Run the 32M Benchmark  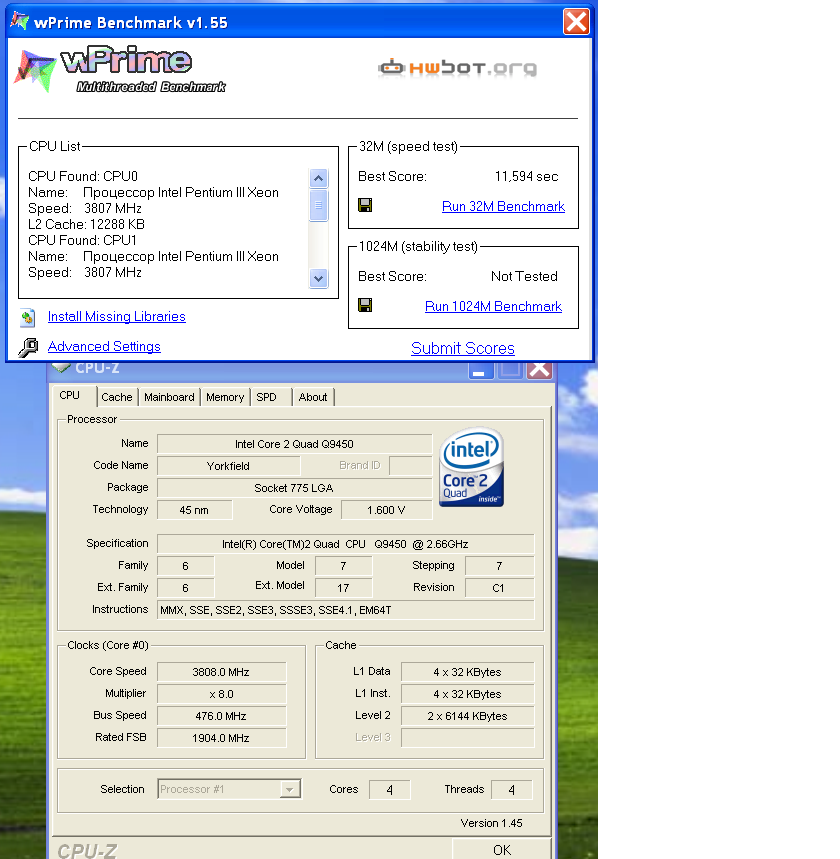point(503,207)
